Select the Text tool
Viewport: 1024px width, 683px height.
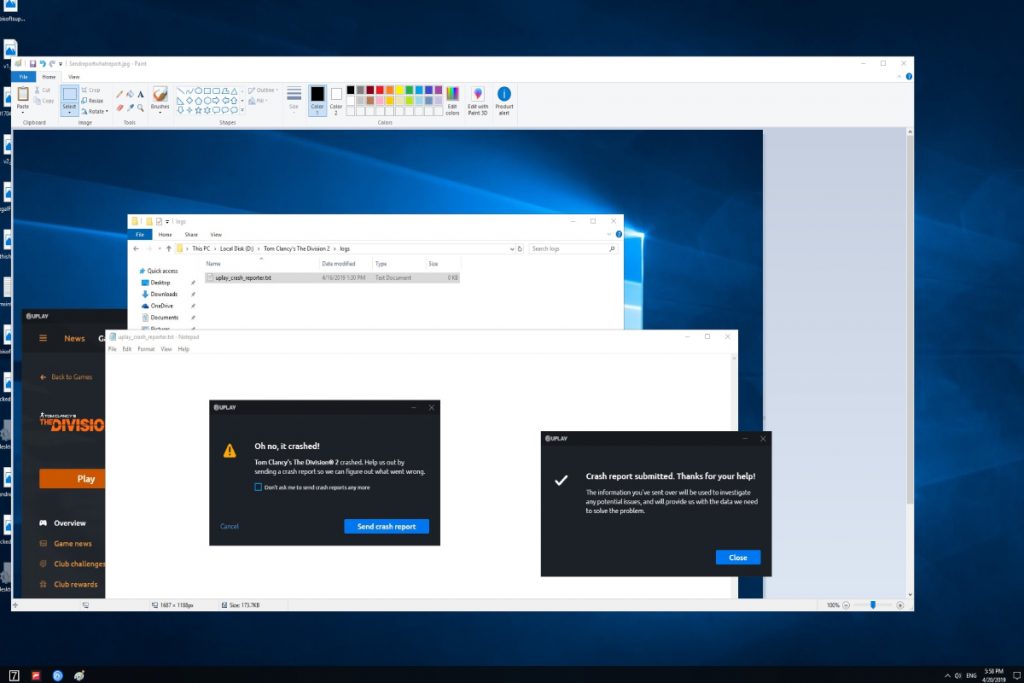point(140,95)
